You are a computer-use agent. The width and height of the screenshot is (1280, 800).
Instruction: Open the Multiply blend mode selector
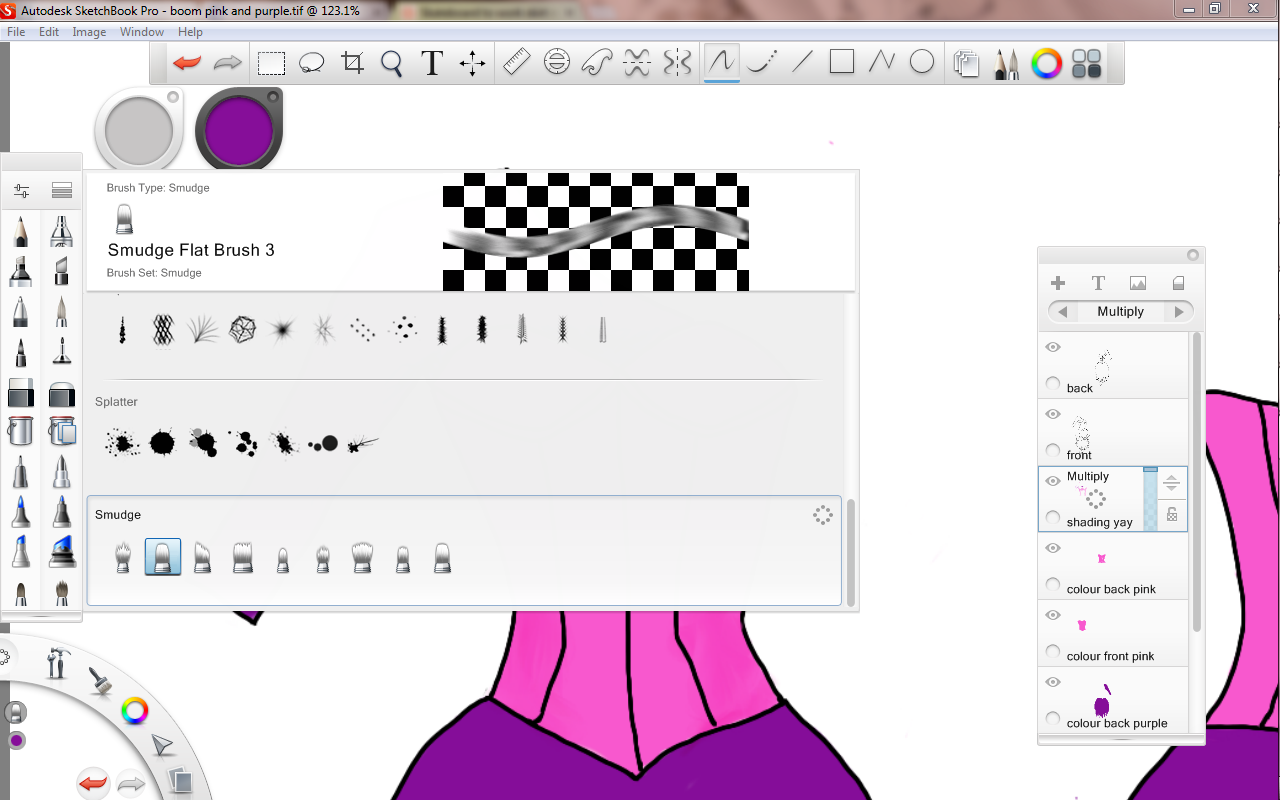[x=1120, y=312]
